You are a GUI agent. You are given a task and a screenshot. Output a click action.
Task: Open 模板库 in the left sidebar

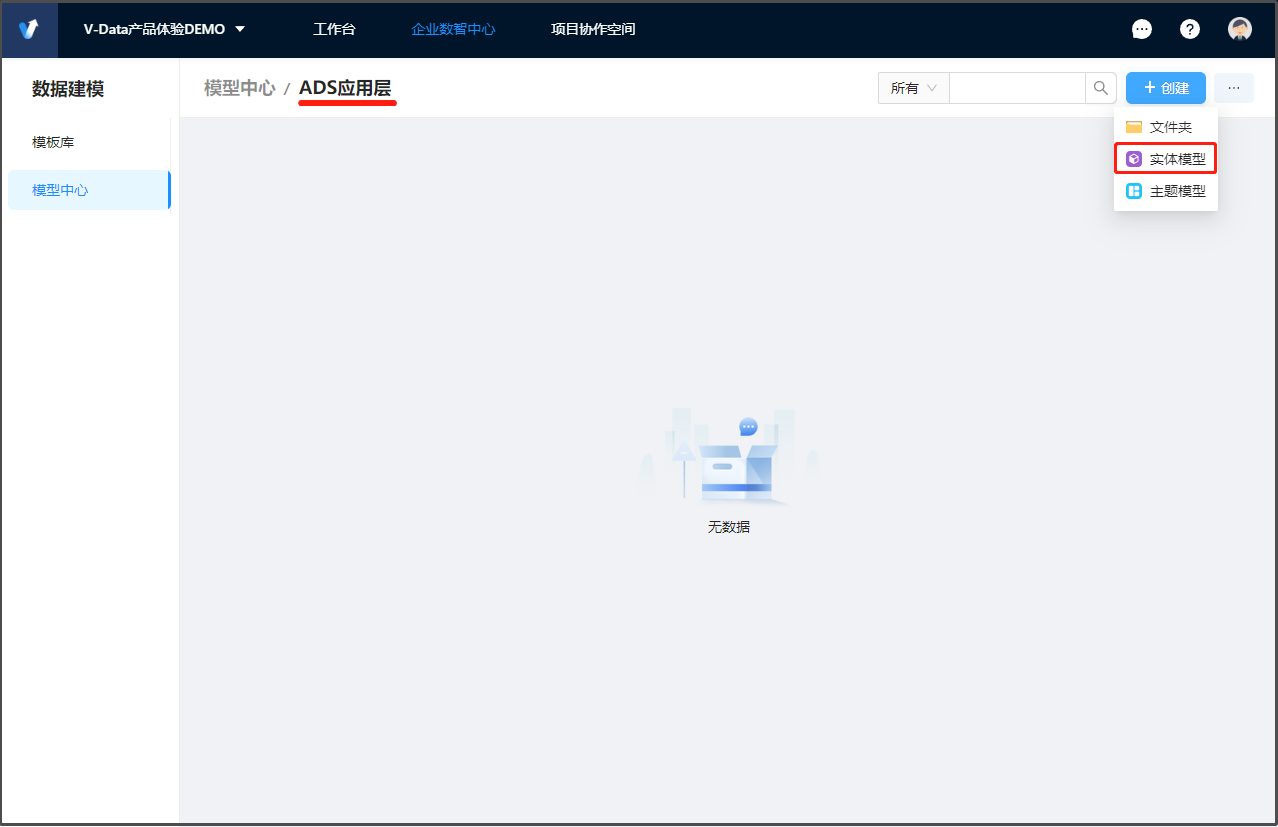(53, 142)
